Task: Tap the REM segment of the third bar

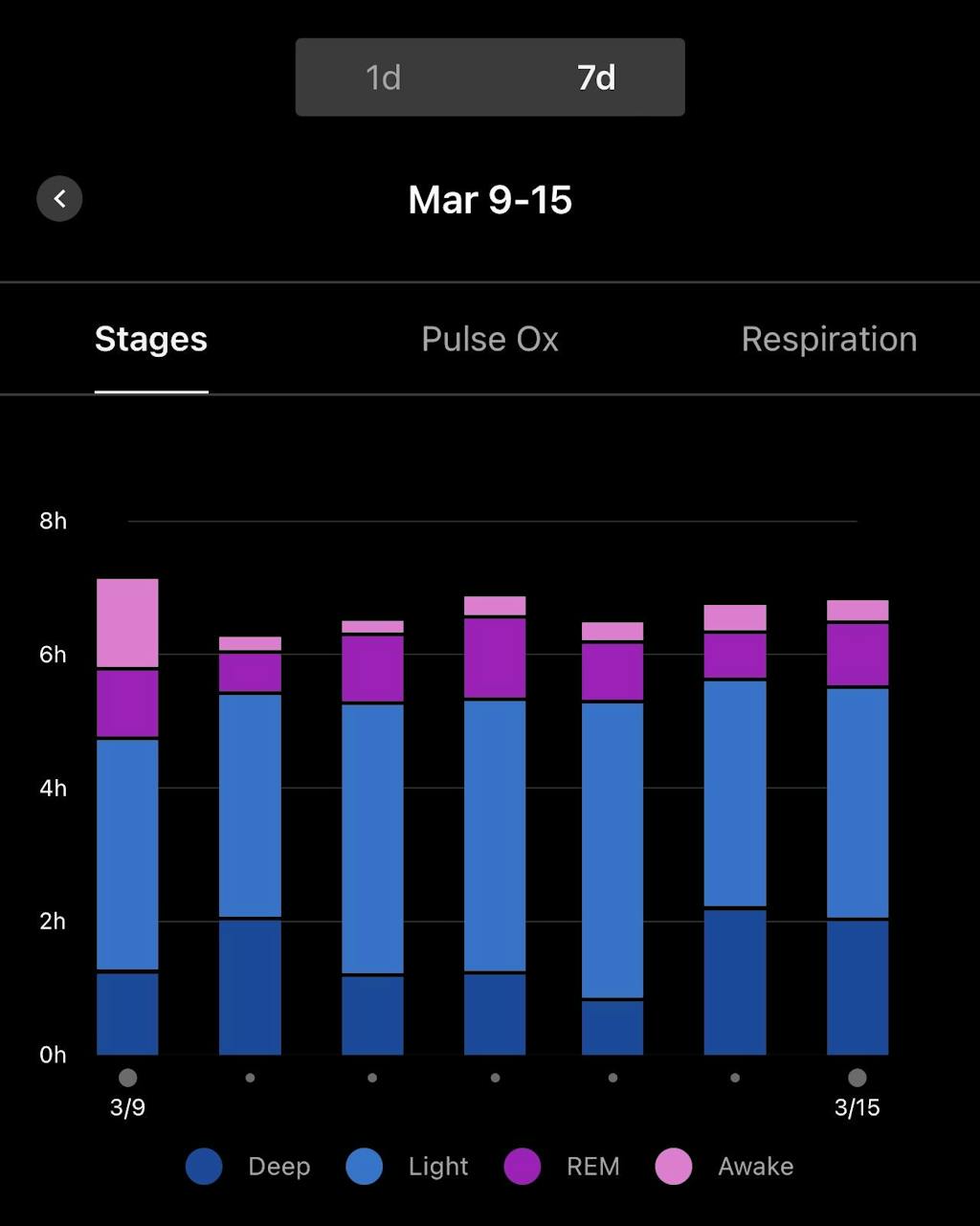Action: (372, 668)
